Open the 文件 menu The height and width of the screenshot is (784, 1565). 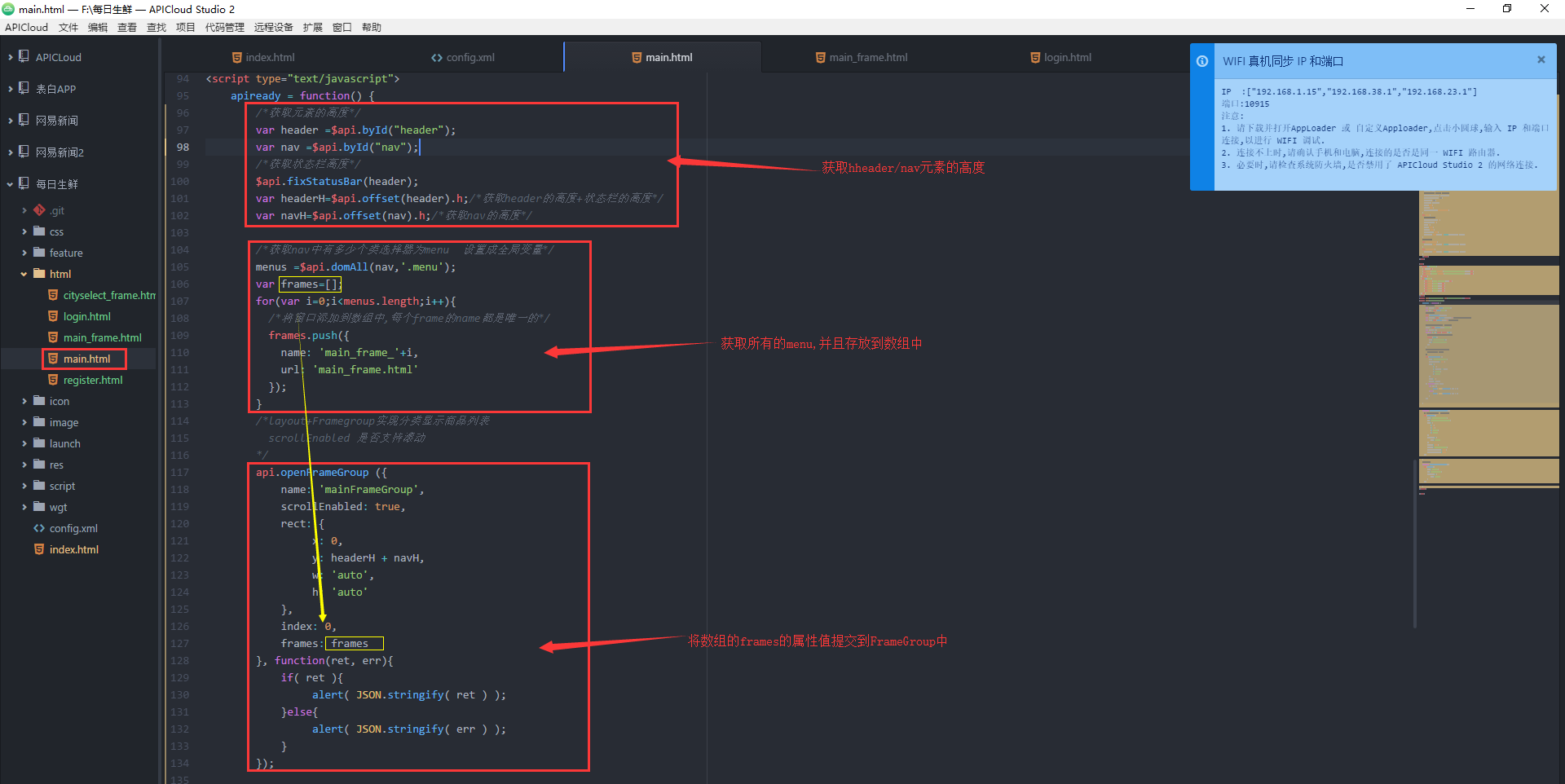(x=68, y=27)
